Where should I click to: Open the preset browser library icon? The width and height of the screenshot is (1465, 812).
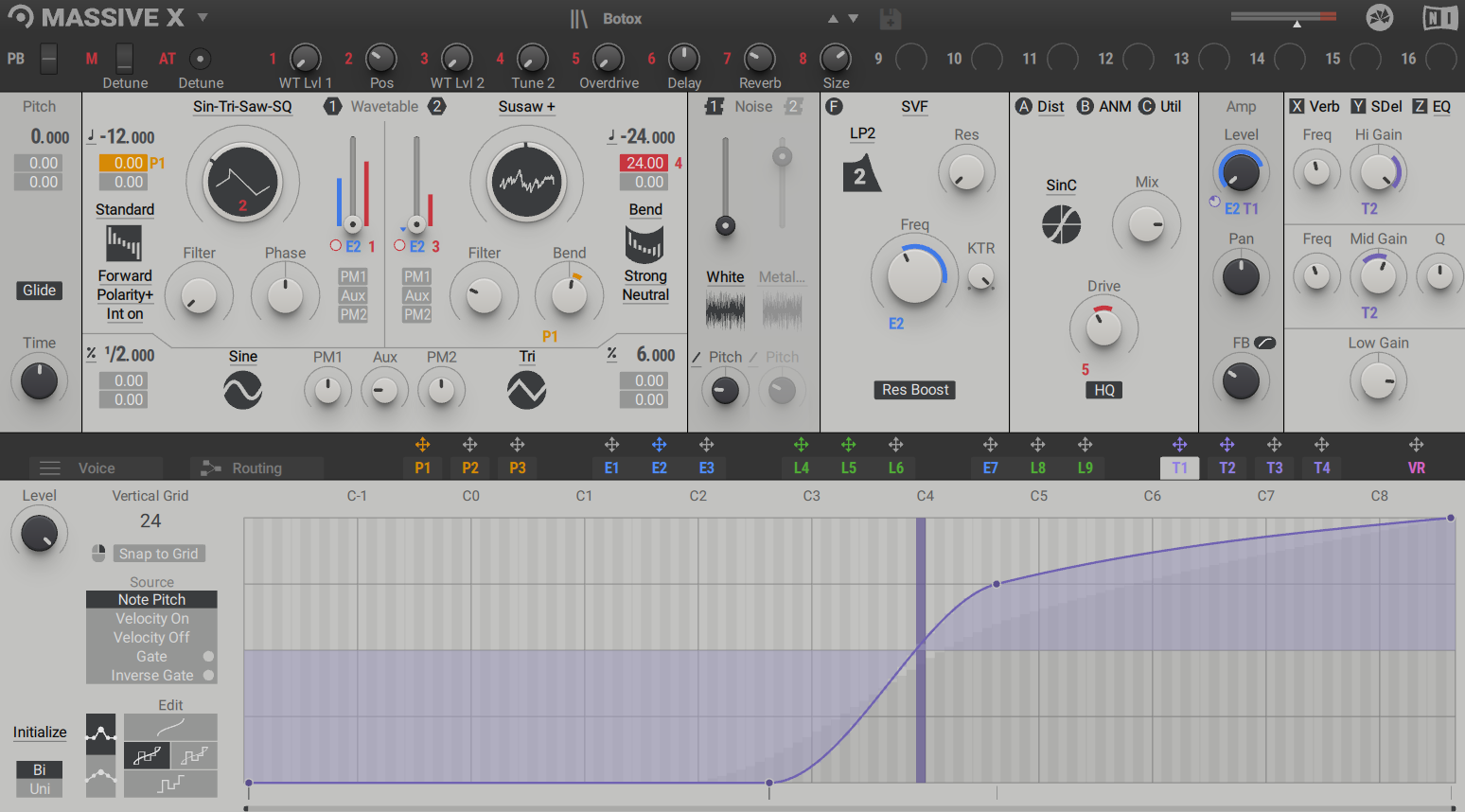click(578, 19)
